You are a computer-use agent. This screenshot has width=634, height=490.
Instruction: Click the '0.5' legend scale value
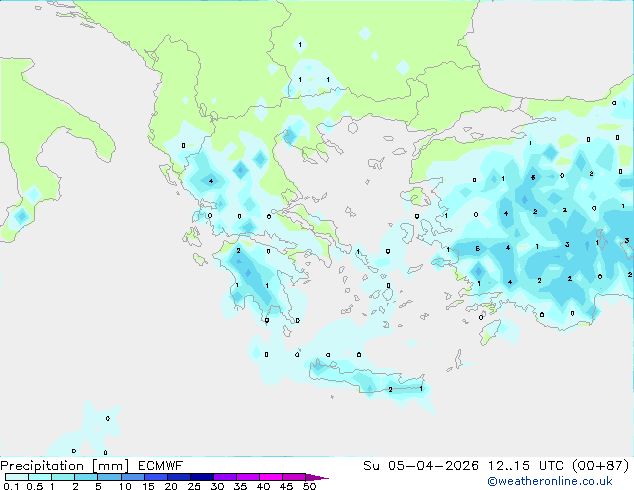(35, 486)
